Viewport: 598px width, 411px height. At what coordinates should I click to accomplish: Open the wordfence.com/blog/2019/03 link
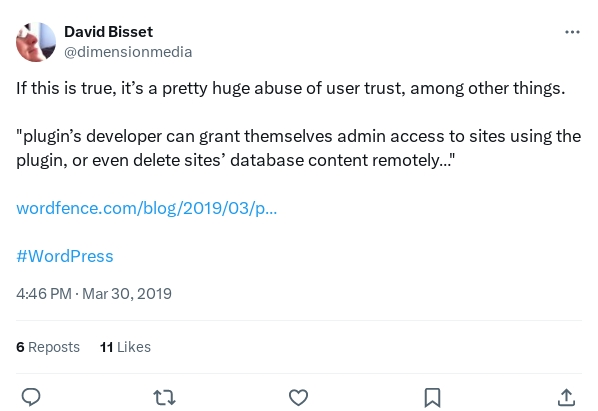[x=147, y=208]
